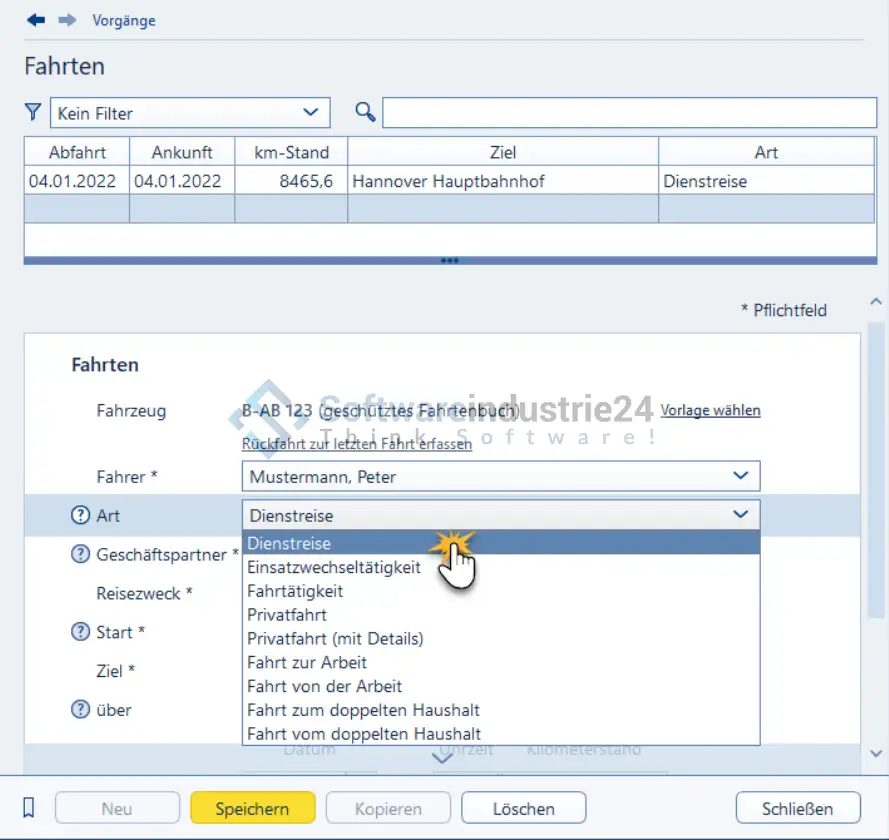Click the back navigation arrow
Viewport: 889px width, 840px height.
pyautogui.click(x=36, y=20)
